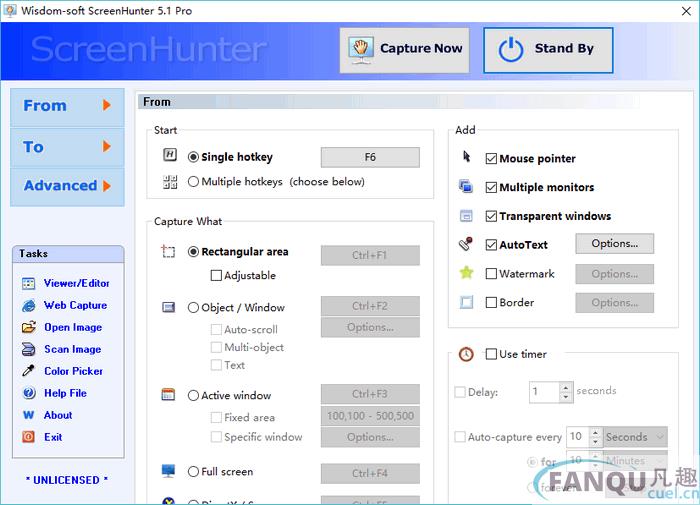Viewport: 700px width, 505px height.
Task: Open the Rectangular area Ctrl+F1 hotkey selector
Action: point(370,255)
